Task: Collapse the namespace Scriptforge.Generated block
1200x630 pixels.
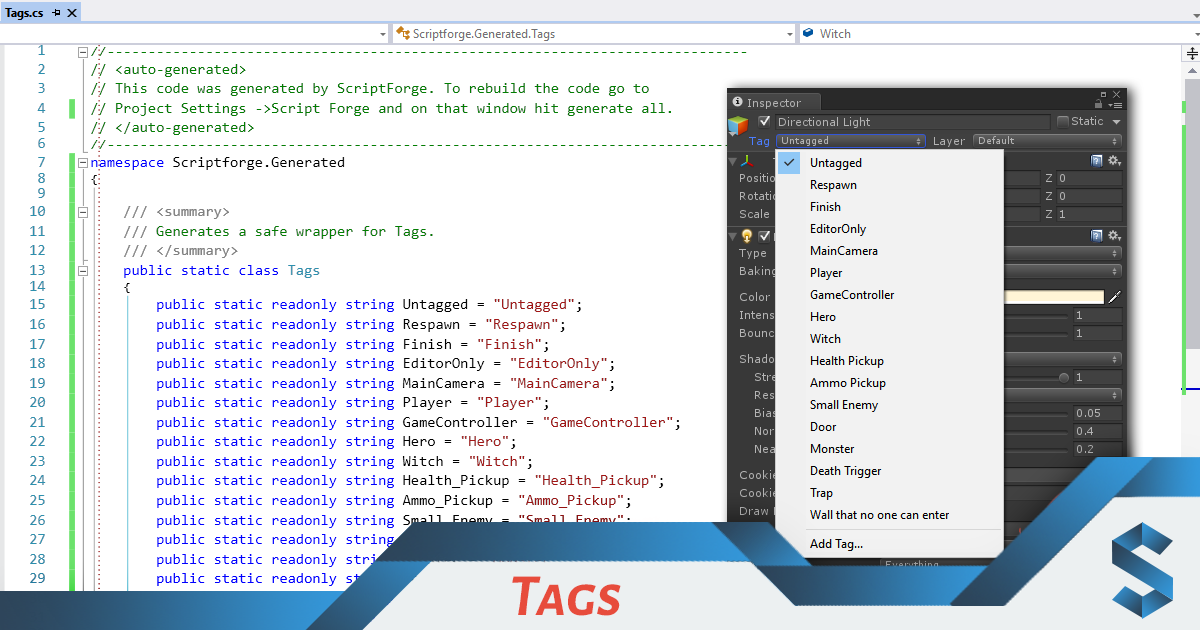Action: click(83, 162)
